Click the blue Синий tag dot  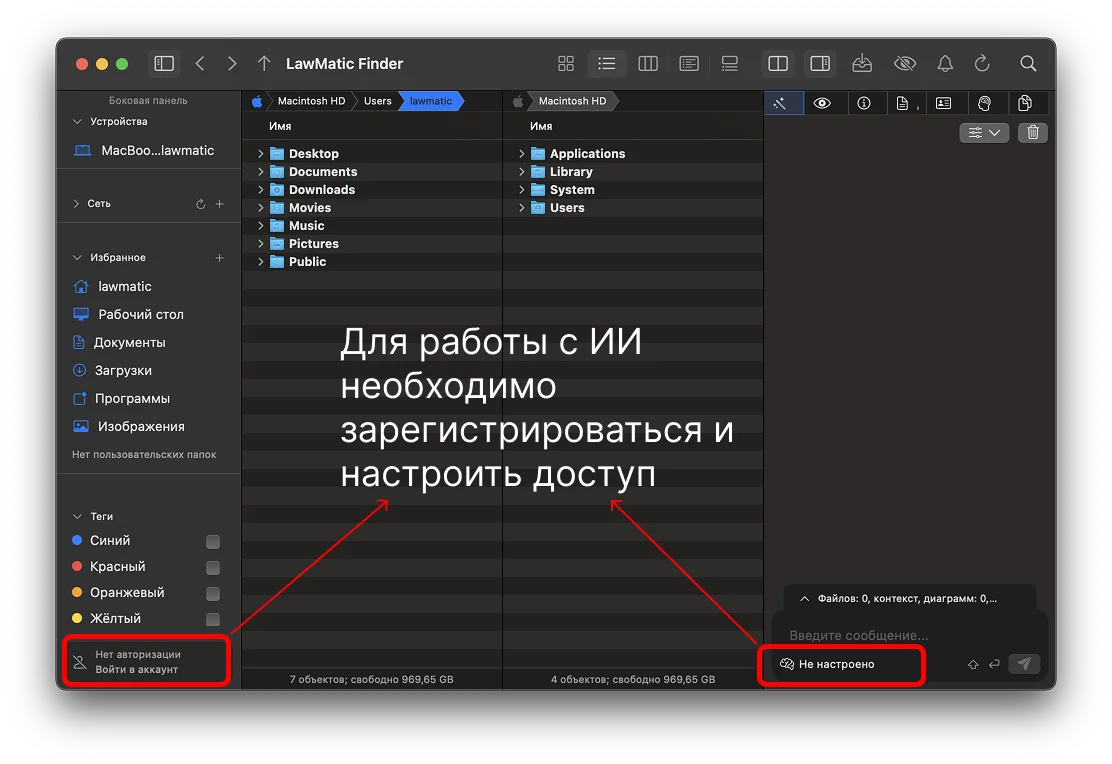(x=77, y=541)
